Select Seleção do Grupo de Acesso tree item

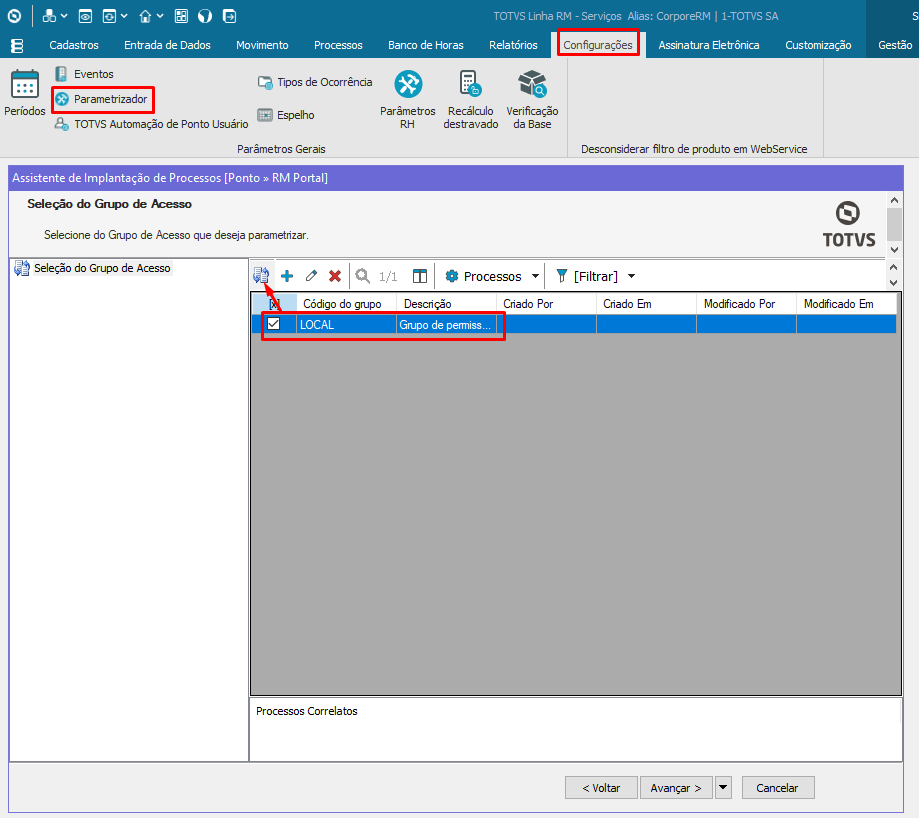102,268
